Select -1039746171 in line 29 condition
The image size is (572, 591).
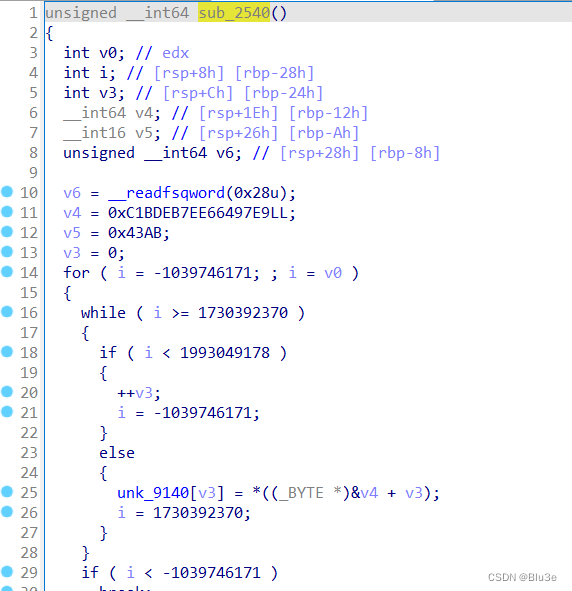tap(211, 573)
